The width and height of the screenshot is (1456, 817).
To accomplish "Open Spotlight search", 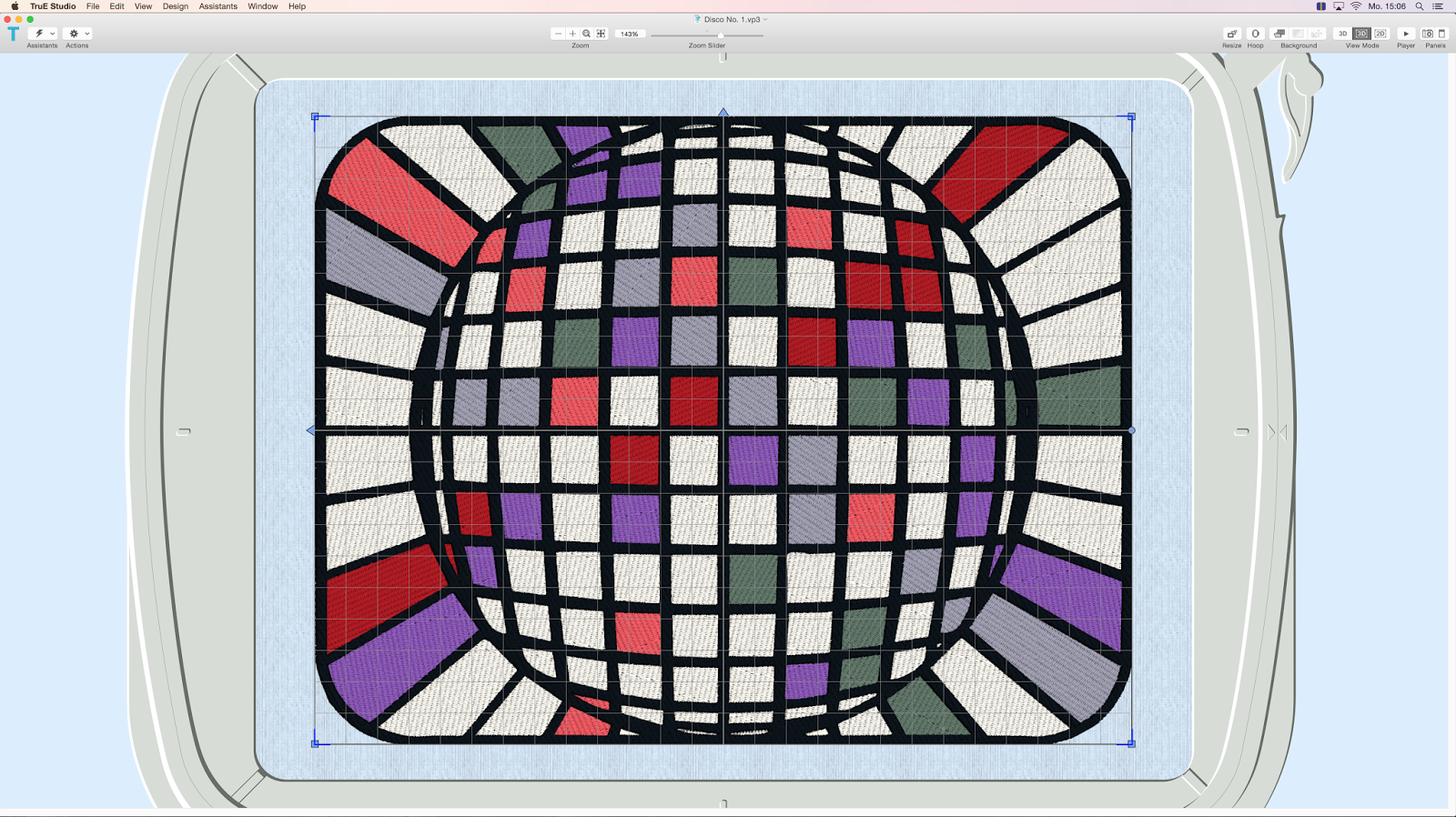I will point(1420,6).
